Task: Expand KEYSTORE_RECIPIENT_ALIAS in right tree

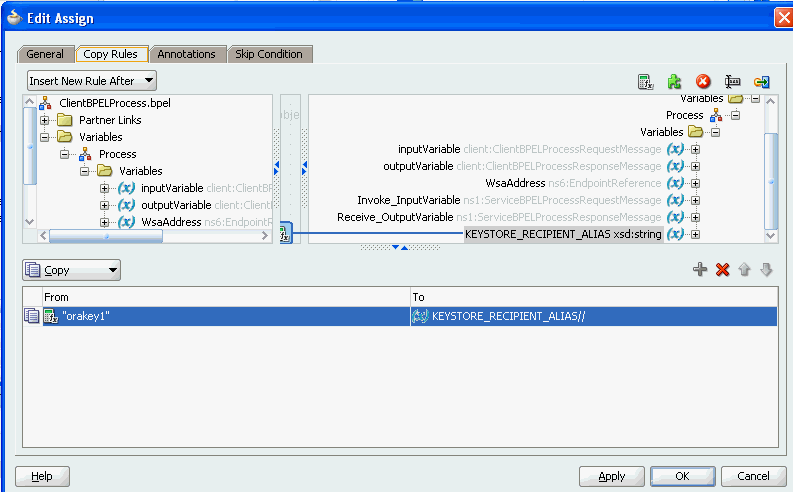Action: [695, 235]
